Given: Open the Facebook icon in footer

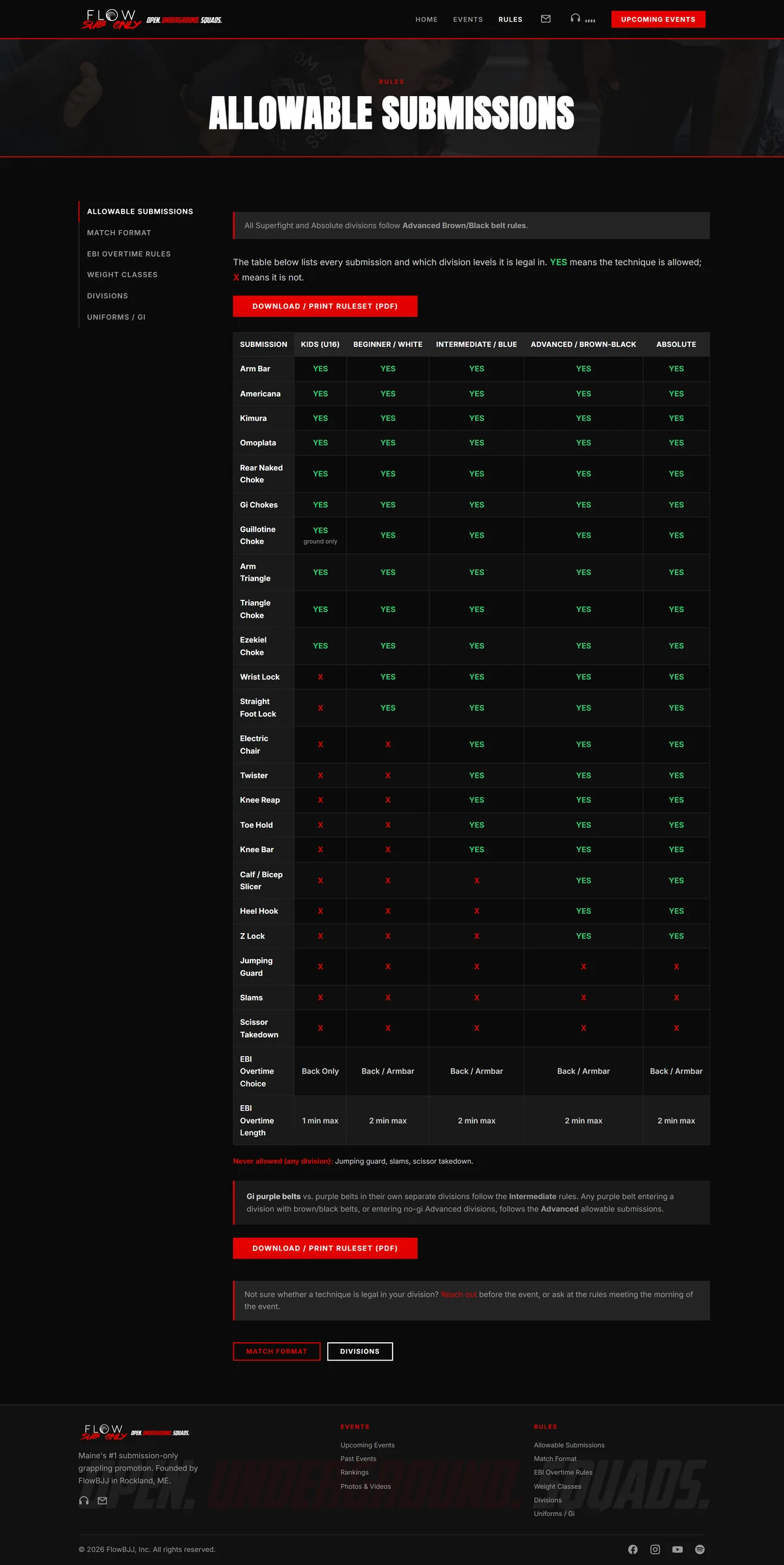Looking at the screenshot, I should pyautogui.click(x=632, y=1549).
